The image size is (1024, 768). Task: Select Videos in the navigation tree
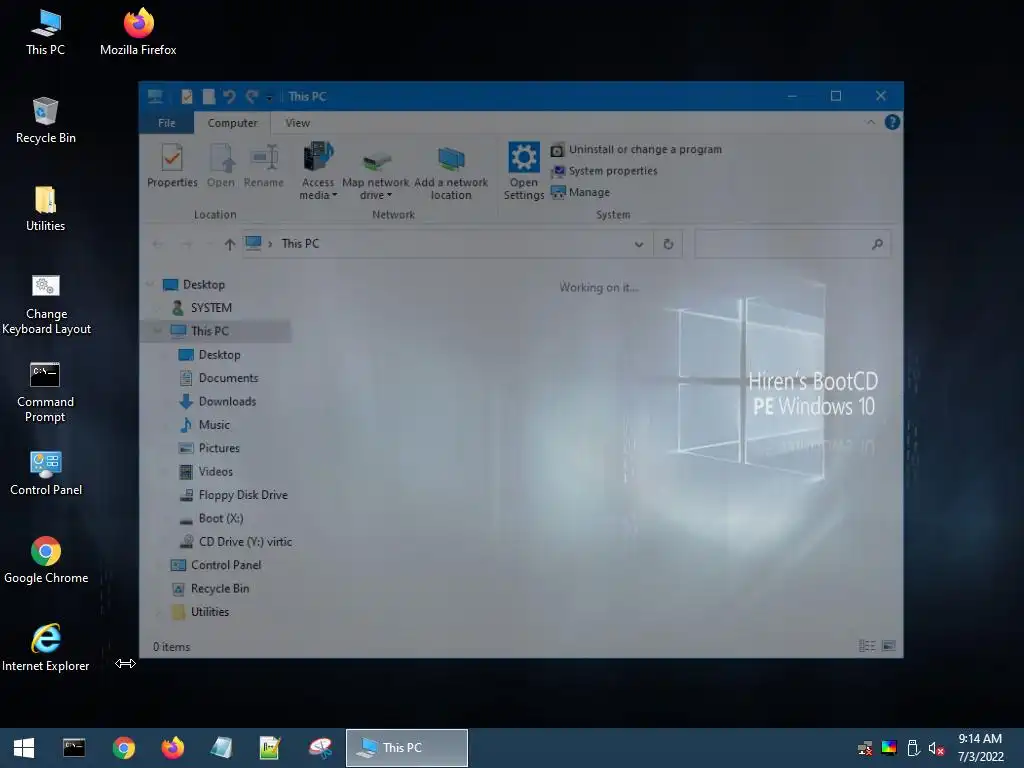pyautogui.click(x=215, y=472)
